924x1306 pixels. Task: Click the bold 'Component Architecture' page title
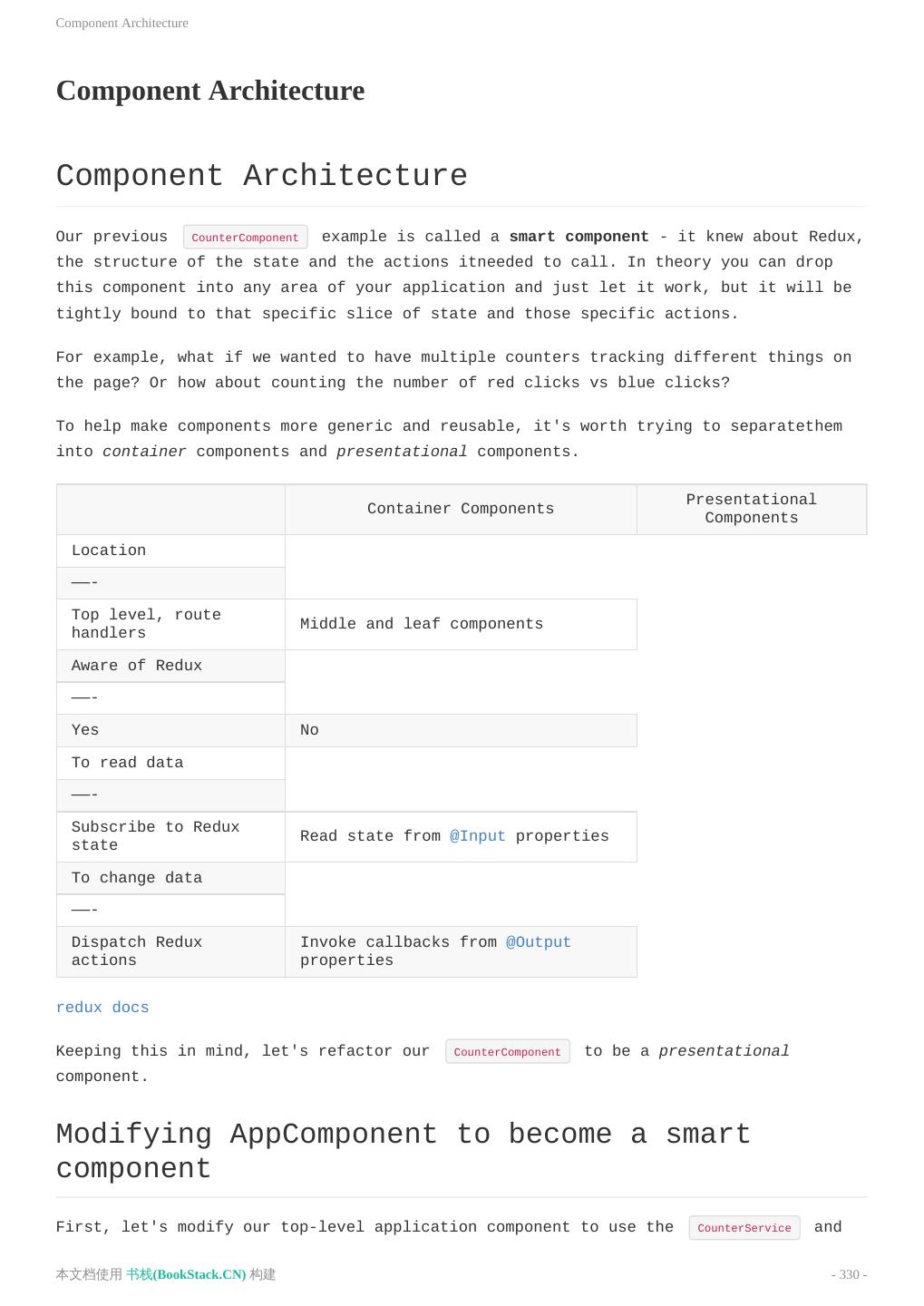tap(210, 91)
